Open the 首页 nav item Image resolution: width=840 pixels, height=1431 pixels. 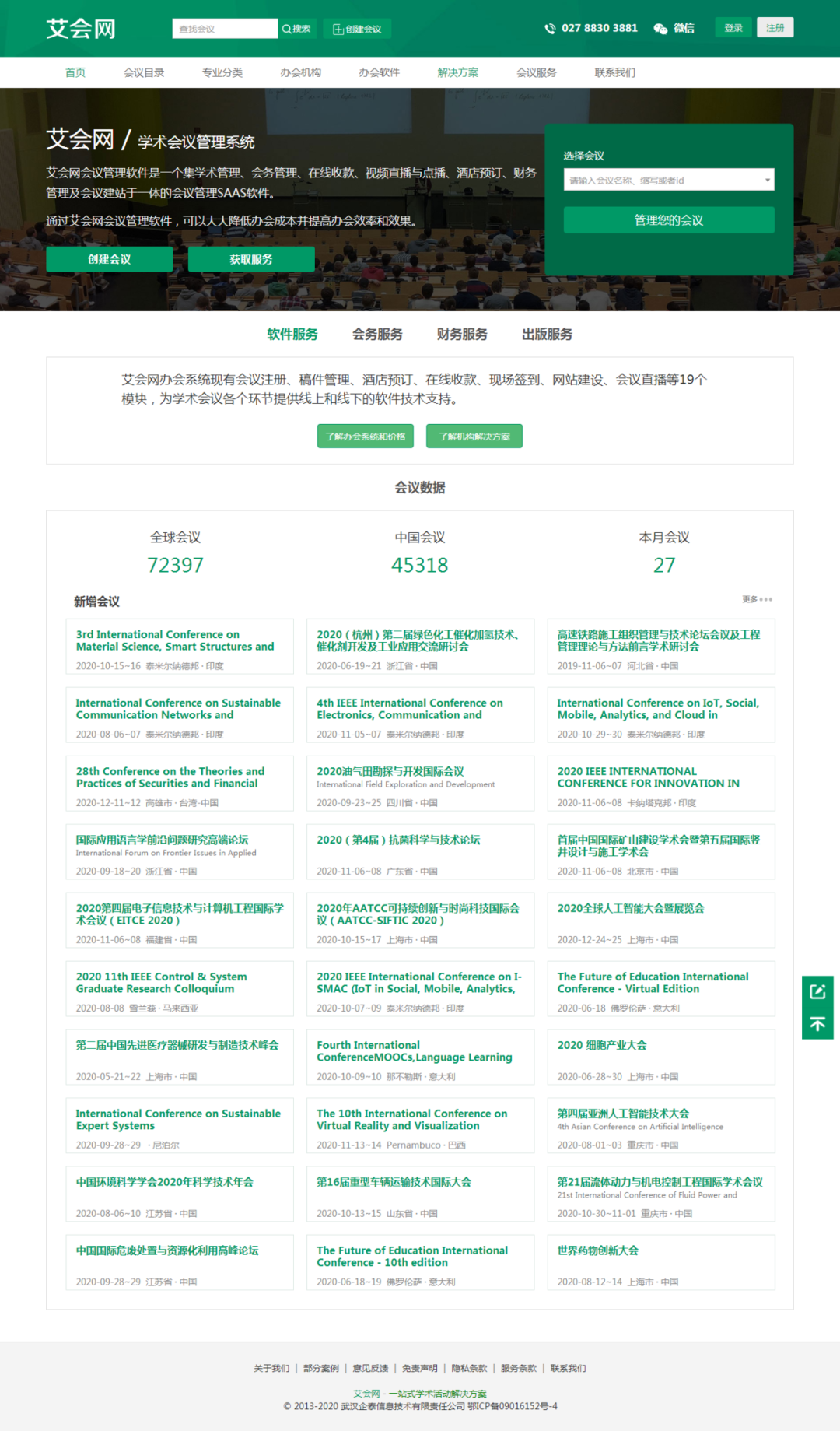(75, 72)
